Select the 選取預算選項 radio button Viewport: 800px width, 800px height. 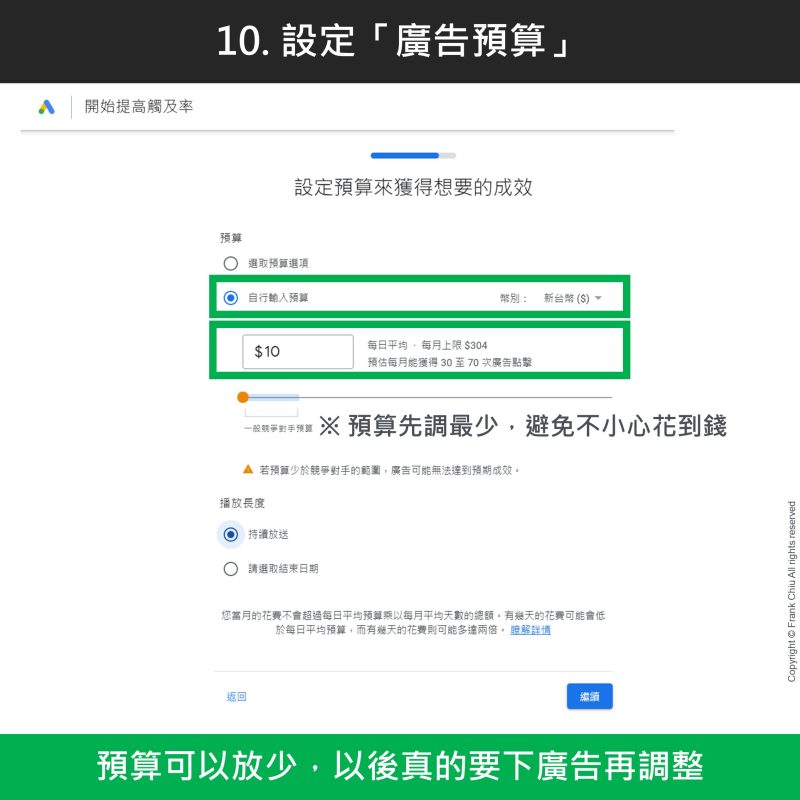point(231,263)
